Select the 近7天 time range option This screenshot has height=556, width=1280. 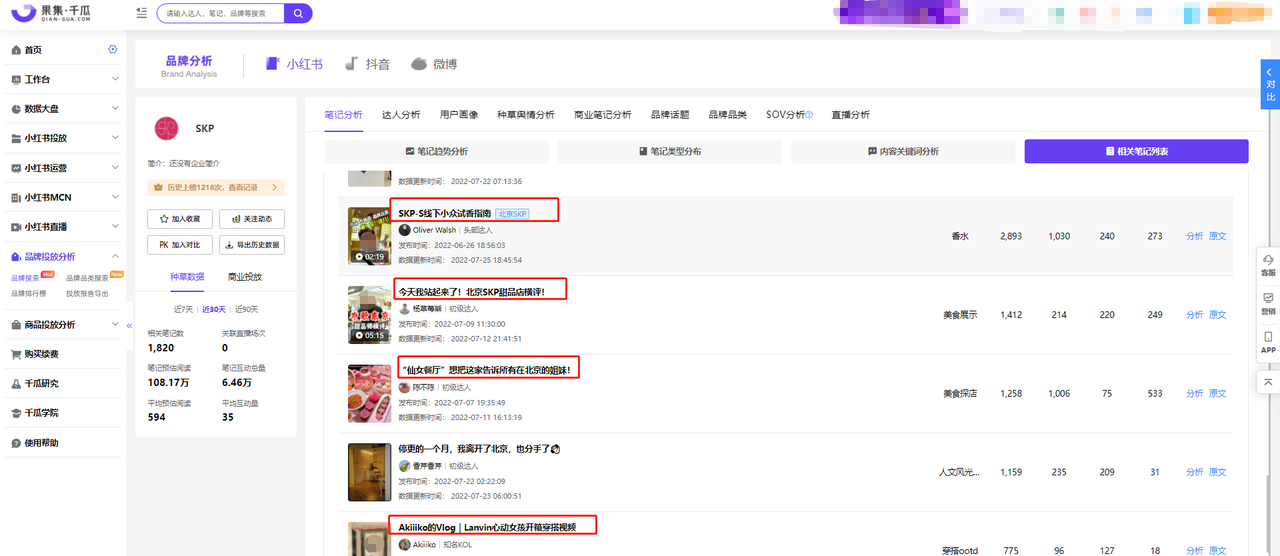183,309
